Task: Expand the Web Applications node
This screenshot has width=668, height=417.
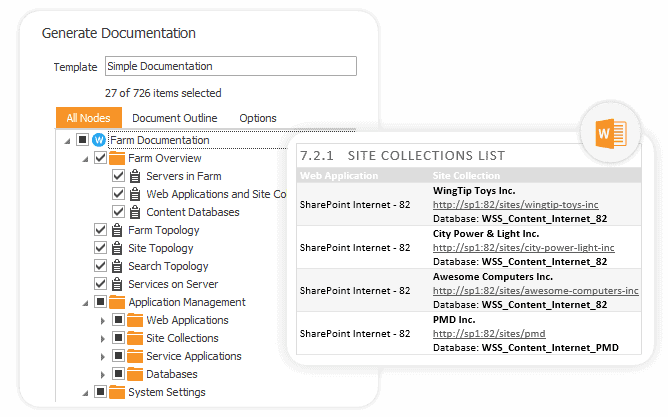Action: (103, 321)
